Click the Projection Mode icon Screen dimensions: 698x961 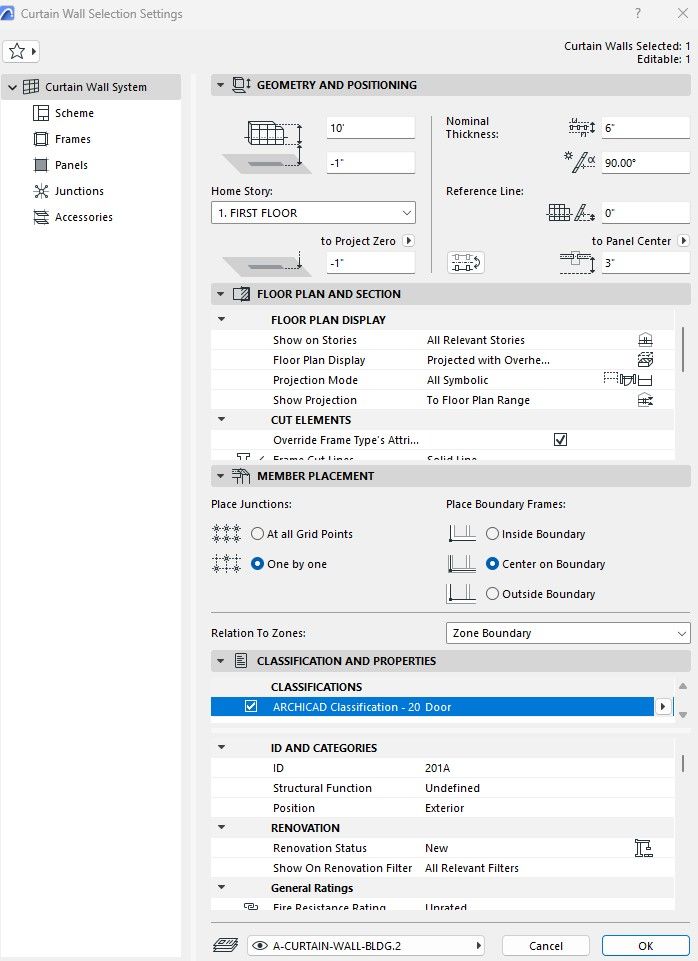[628, 380]
